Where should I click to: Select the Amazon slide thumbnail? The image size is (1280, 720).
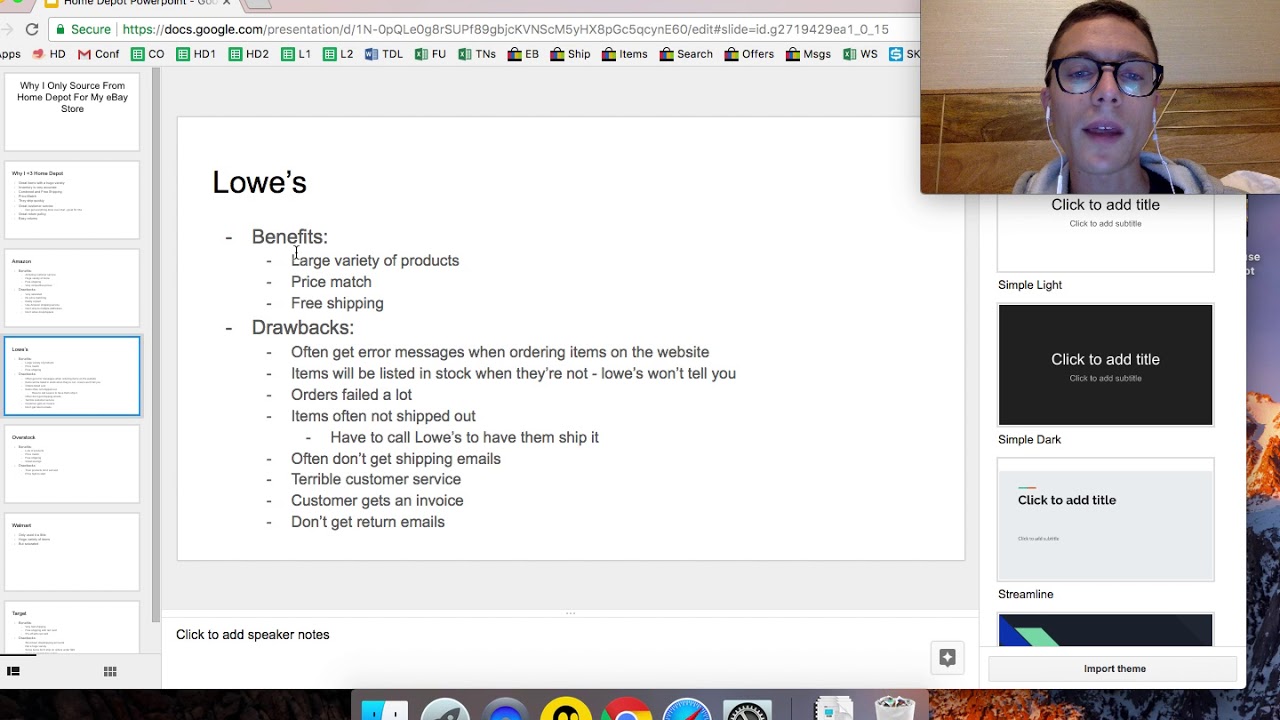tap(72, 288)
